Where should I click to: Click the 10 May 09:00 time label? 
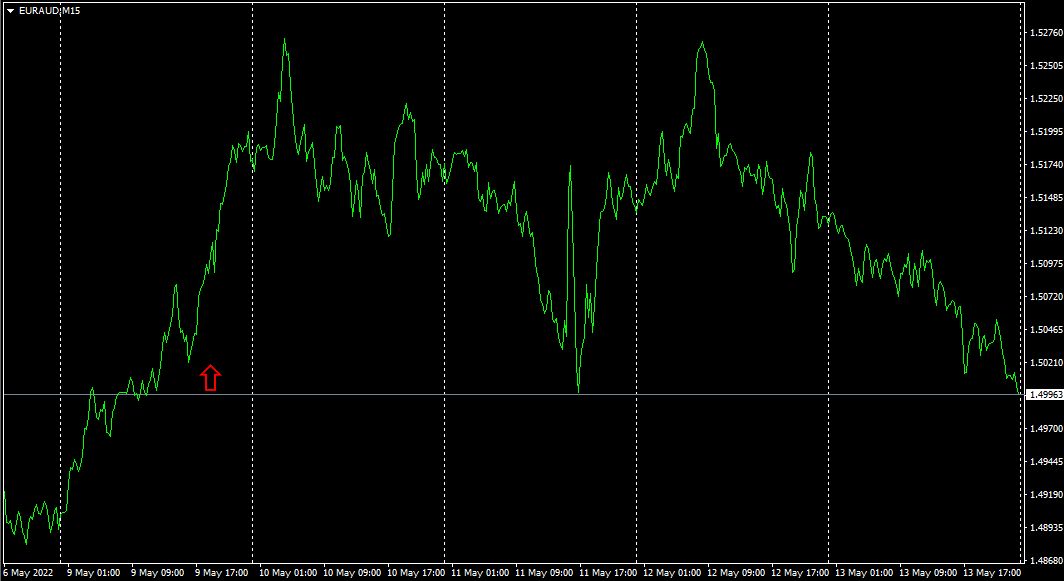click(352, 573)
